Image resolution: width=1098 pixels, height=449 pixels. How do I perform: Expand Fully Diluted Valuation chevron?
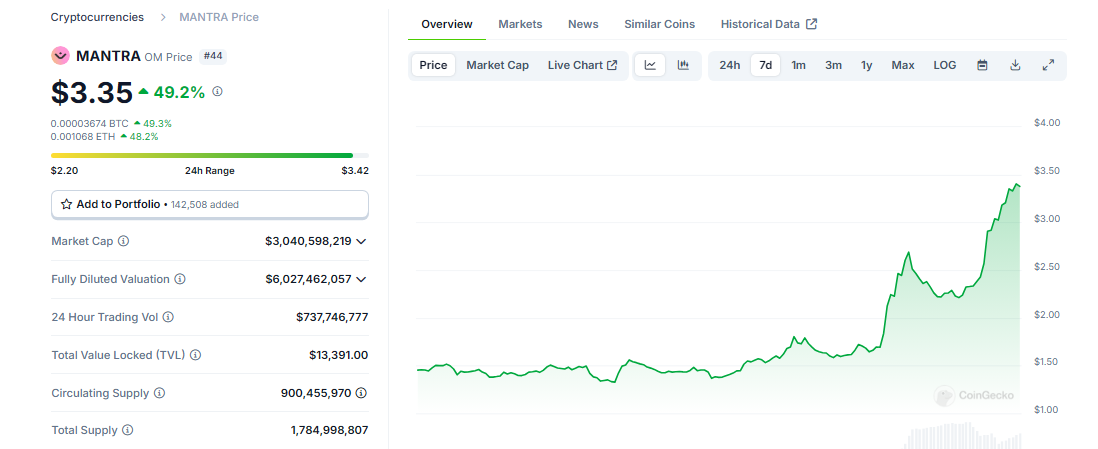click(x=361, y=279)
